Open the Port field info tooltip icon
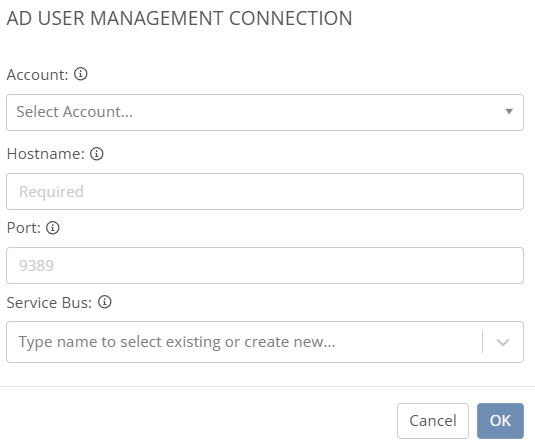 (x=53, y=228)
